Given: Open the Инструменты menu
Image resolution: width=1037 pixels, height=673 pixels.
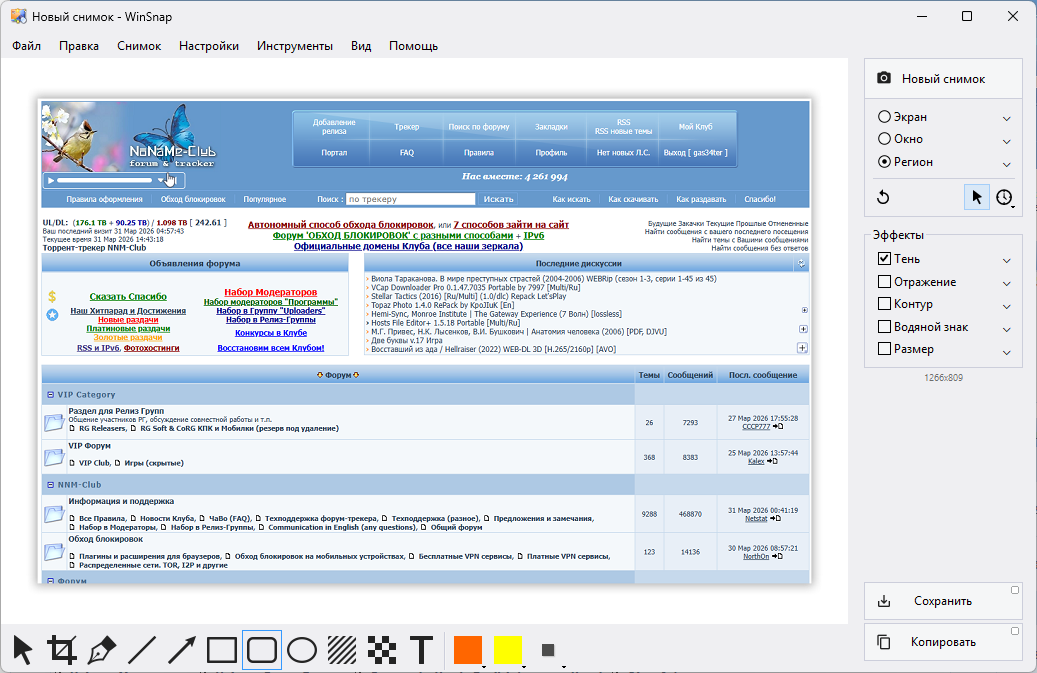Looking at the screenshot, I should coord(294,46).
